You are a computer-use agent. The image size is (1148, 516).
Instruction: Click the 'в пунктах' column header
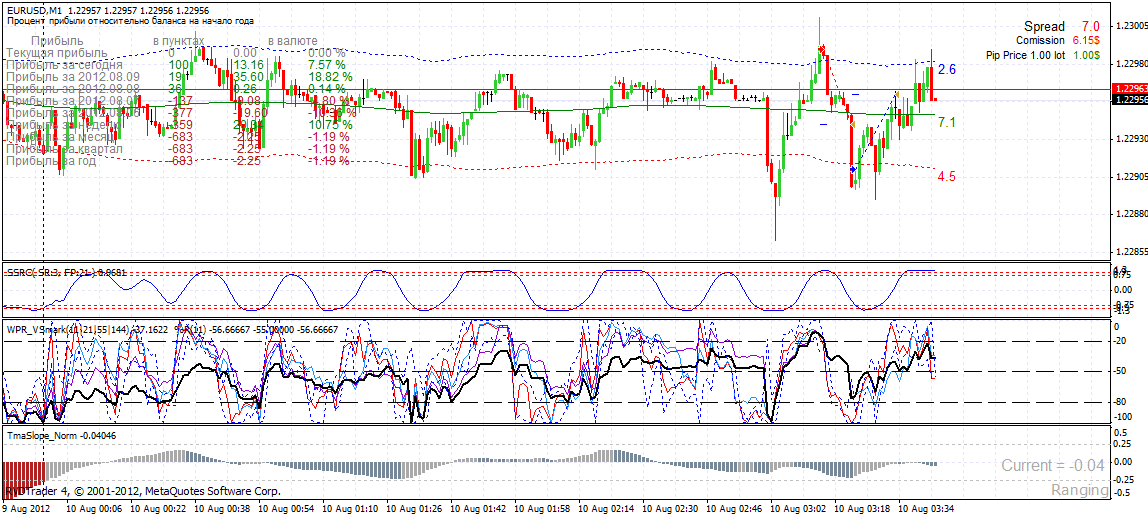[179, 41]
